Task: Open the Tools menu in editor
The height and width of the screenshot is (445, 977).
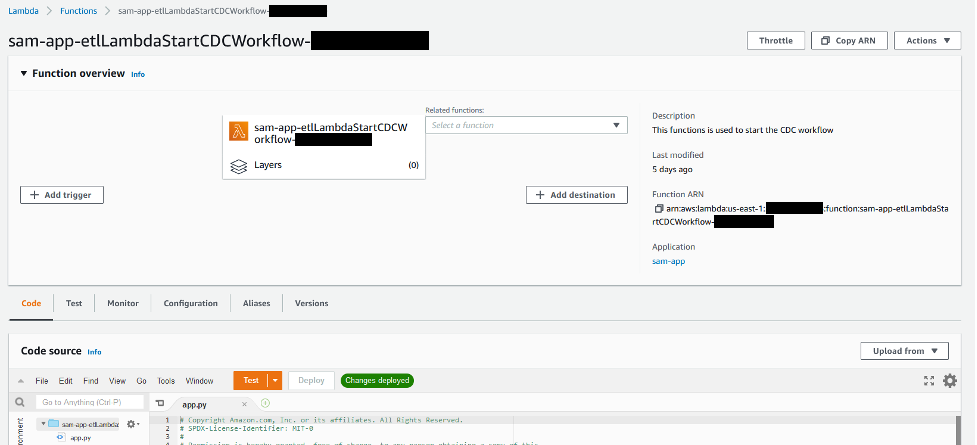Action: click(166, 381)
